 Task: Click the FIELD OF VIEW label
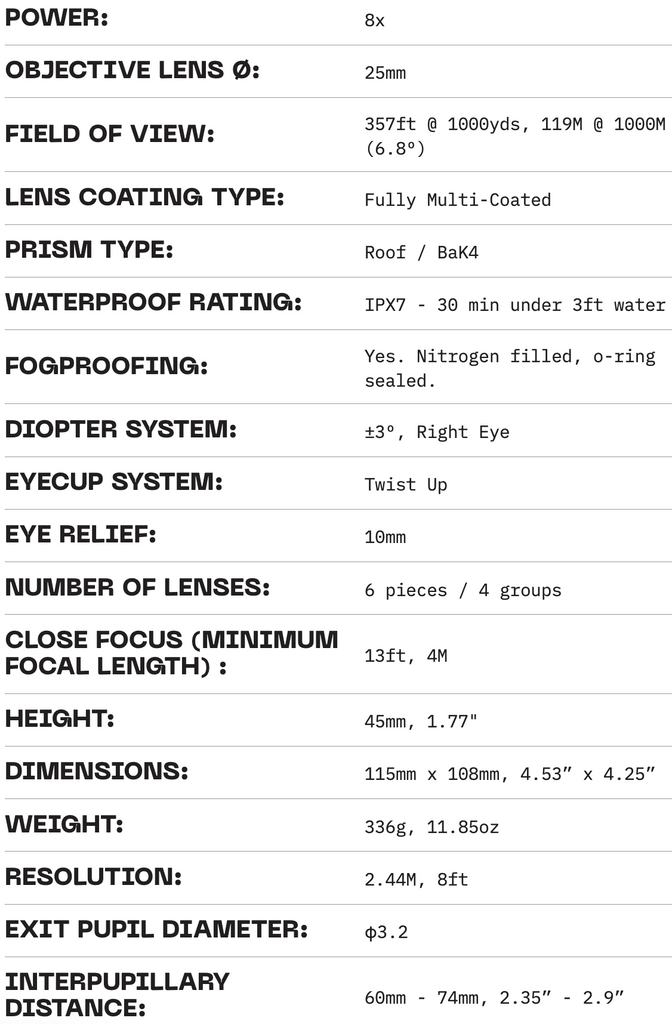(110, 135)
